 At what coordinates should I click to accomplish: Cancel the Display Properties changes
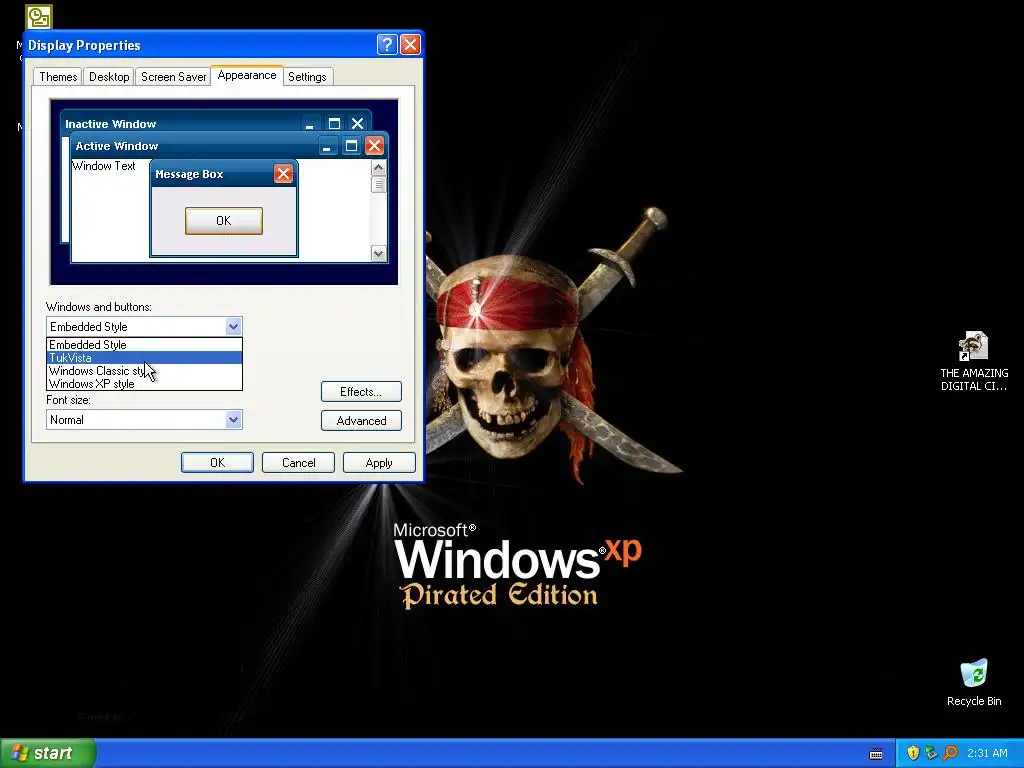pyautogui.click(x=298, y=462)
